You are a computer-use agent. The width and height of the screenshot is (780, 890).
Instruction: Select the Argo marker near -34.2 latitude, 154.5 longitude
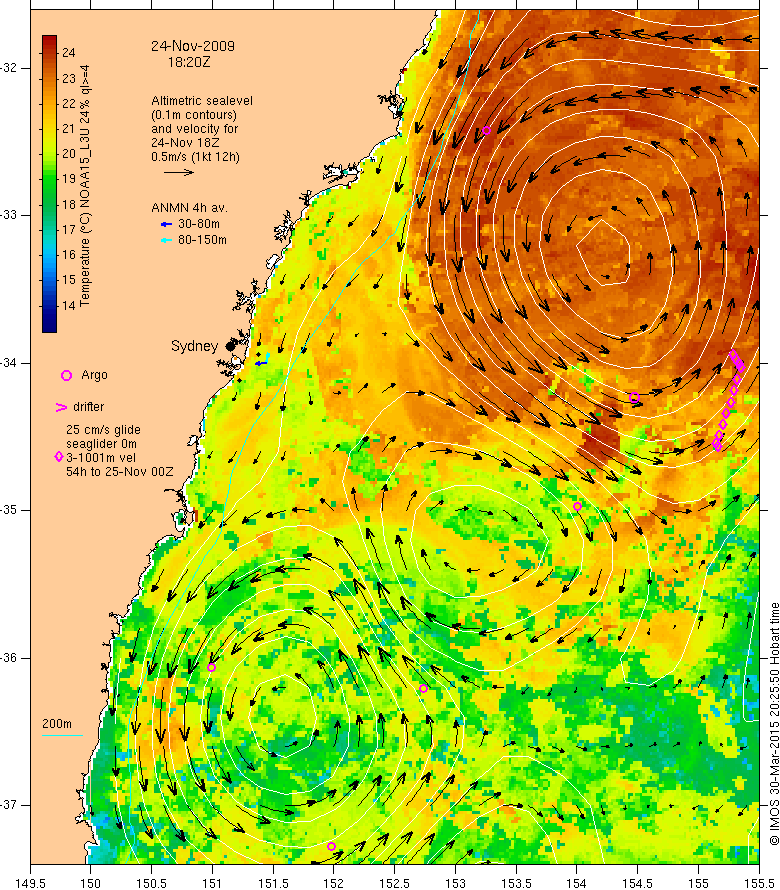click(635, 397)
